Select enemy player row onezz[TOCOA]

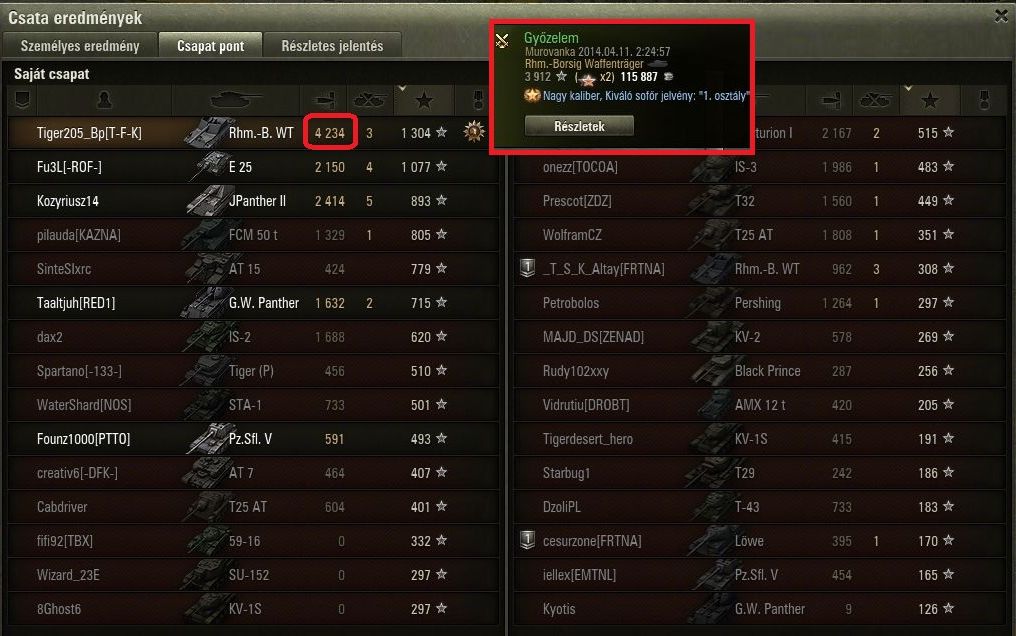[759, 167]
